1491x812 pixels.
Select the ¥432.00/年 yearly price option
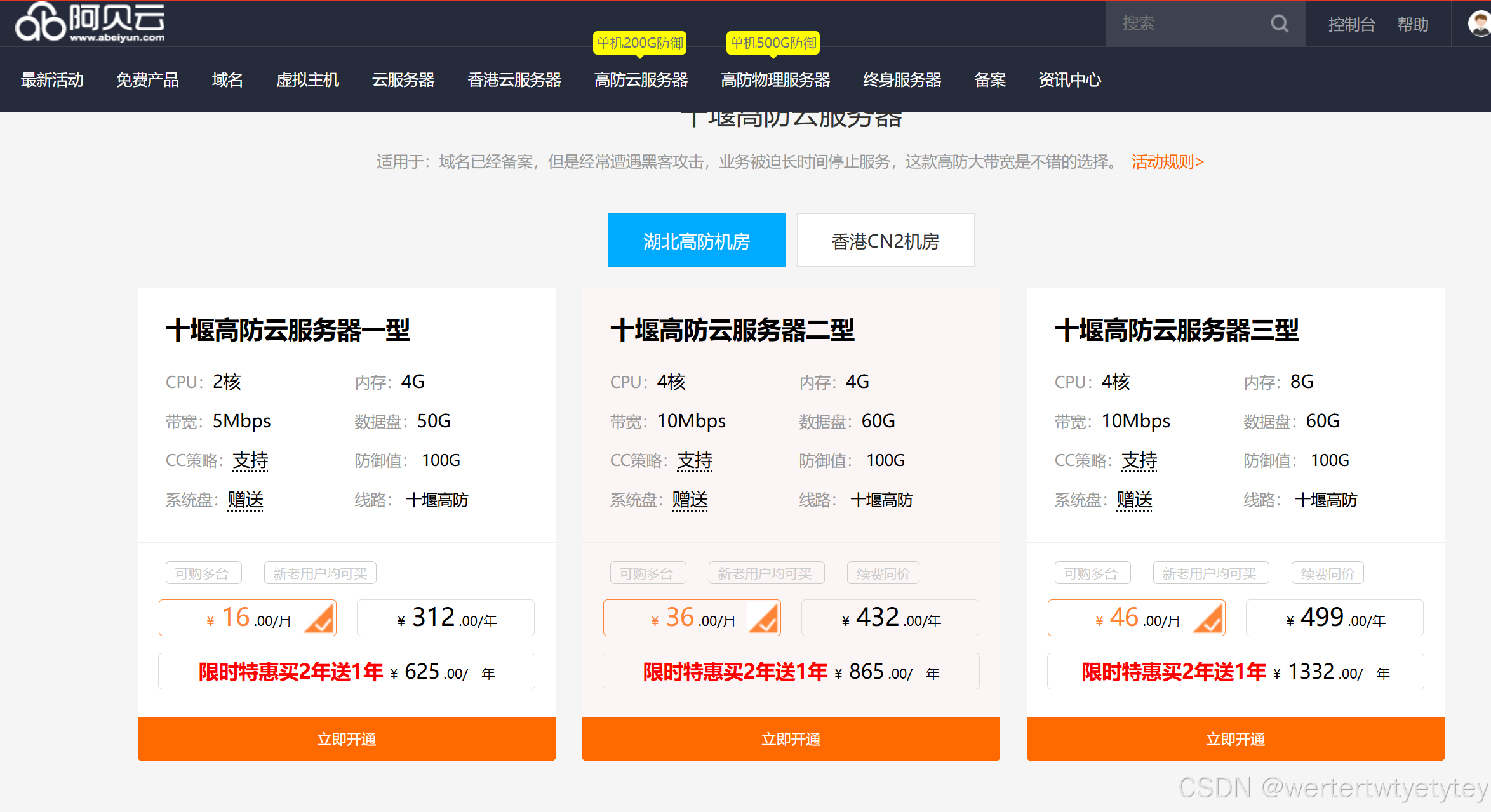point(890,618)
